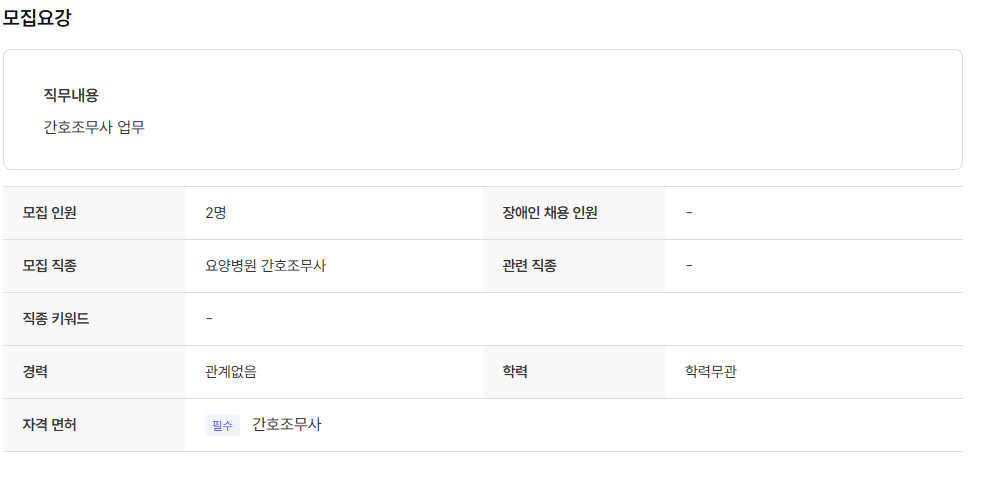This screenshot has height=480, width=1007.
Task: Click the 모집요강 section heading
Action: [37, 18]
